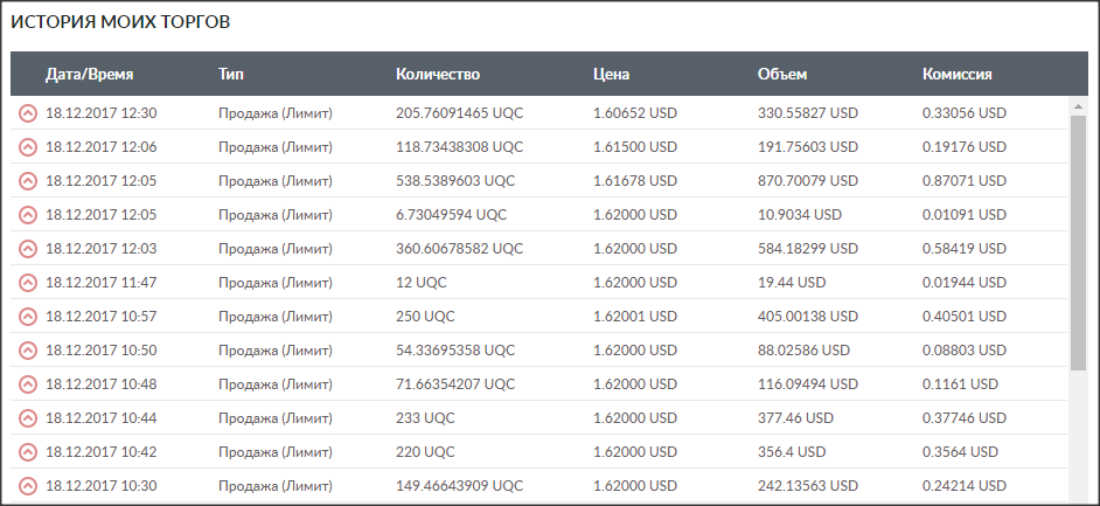Click volume 584.18299 USD
Viewport: 1100px width, 506px height.
(x=807, y=248)
